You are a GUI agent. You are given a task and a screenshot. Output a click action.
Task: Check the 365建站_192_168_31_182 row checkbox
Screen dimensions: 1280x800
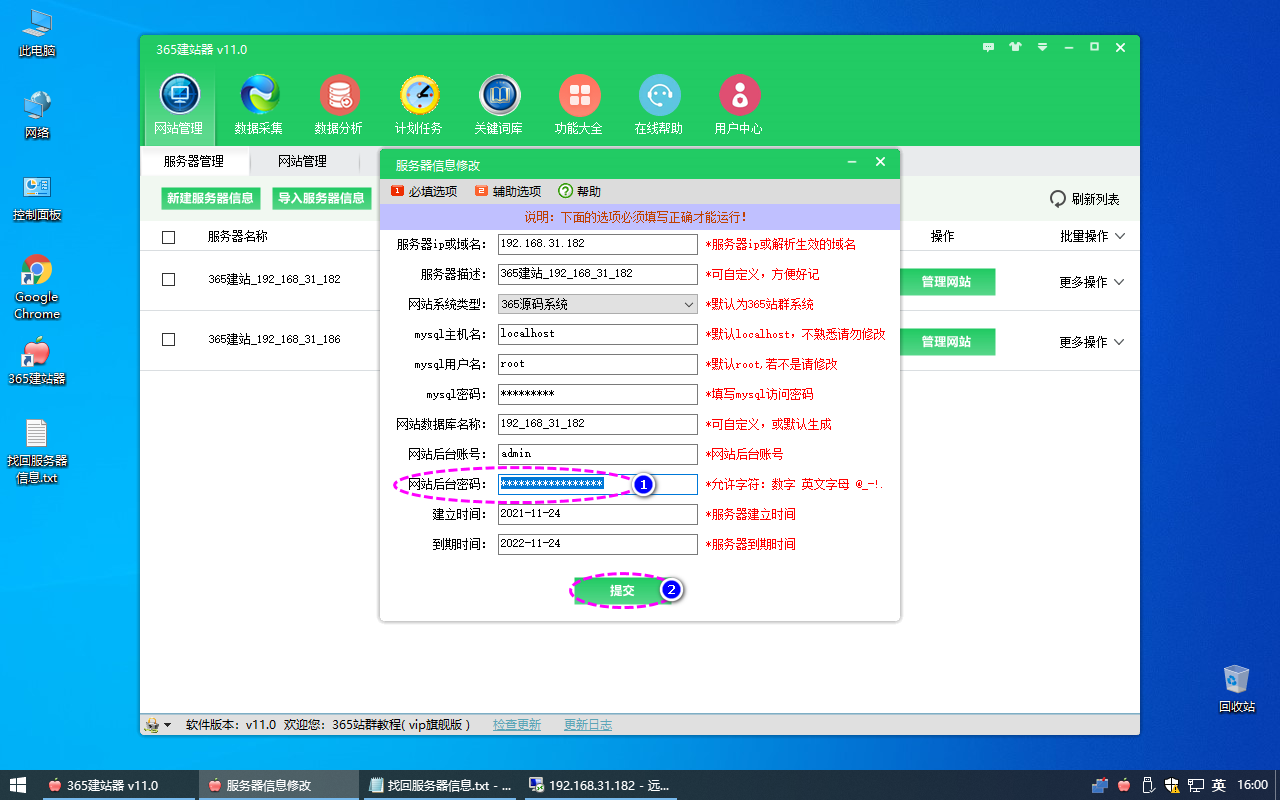168,279
